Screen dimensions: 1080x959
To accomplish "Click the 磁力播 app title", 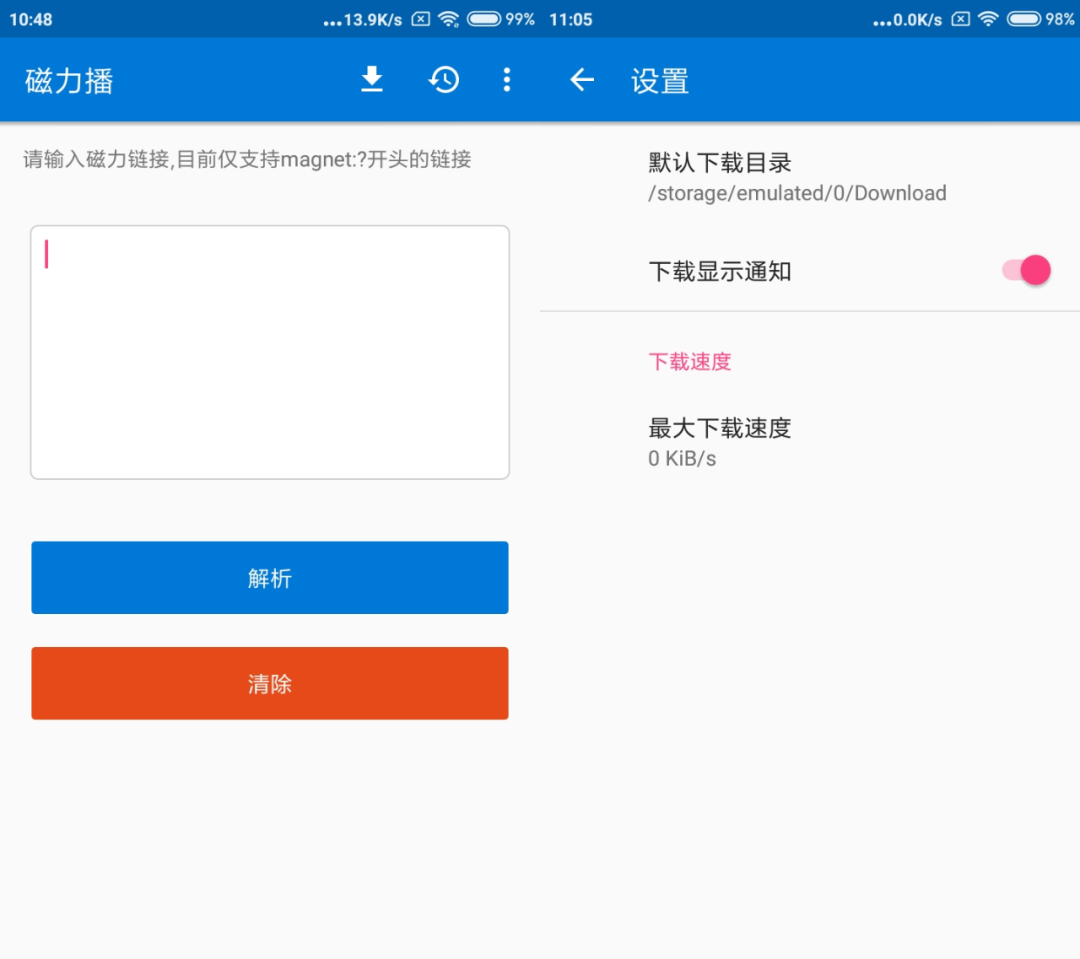I will pos(69,81).
